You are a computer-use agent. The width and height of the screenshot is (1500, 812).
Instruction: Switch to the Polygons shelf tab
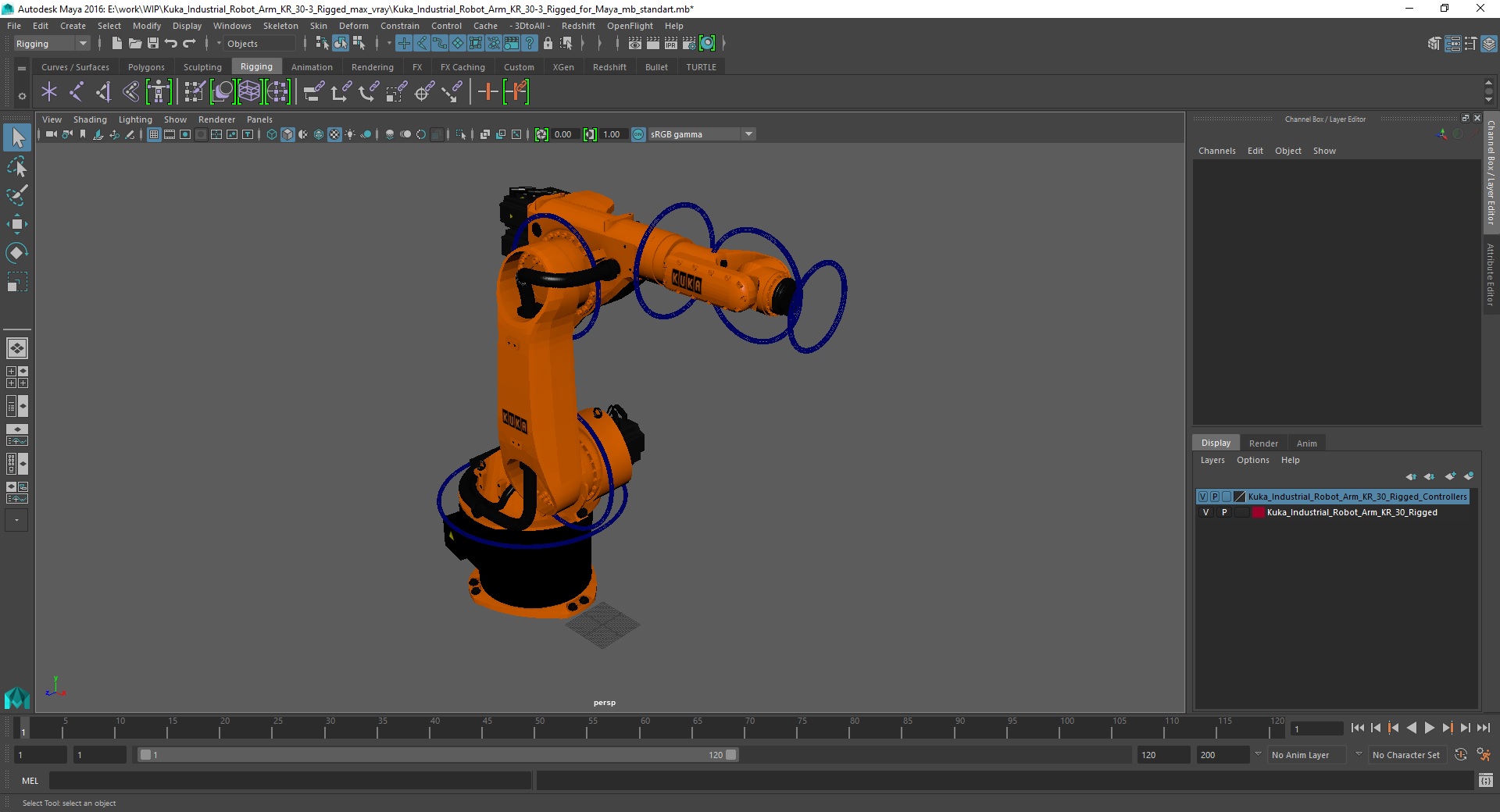146,67
